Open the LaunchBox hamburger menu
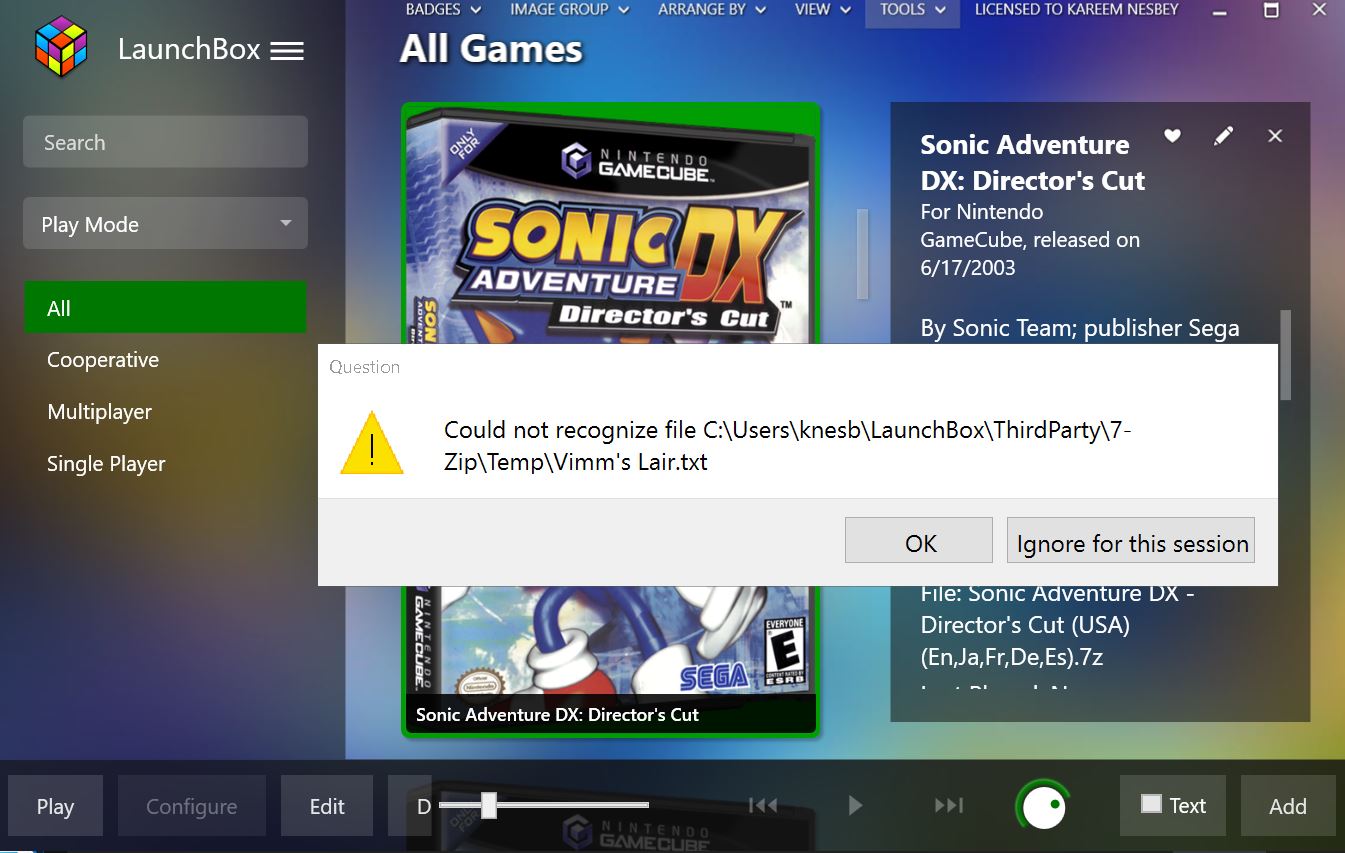The width and height of the screenshot is (1345, 853). tap(287, 50)
